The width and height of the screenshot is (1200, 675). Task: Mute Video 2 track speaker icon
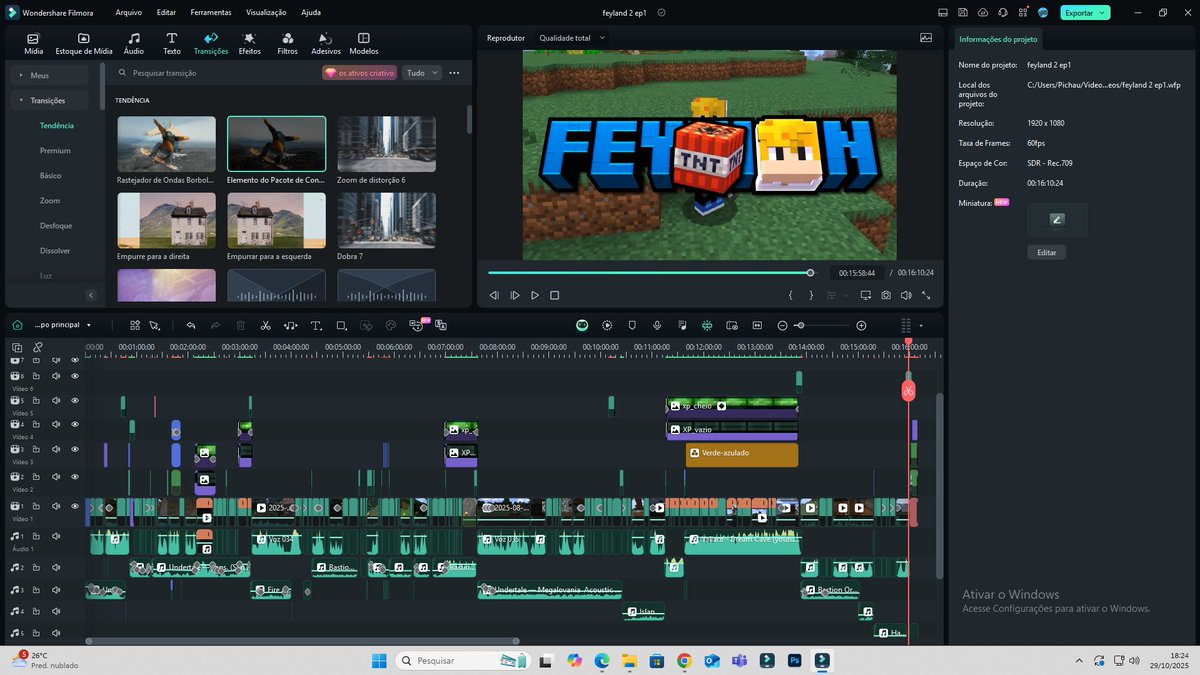(56, 476)
